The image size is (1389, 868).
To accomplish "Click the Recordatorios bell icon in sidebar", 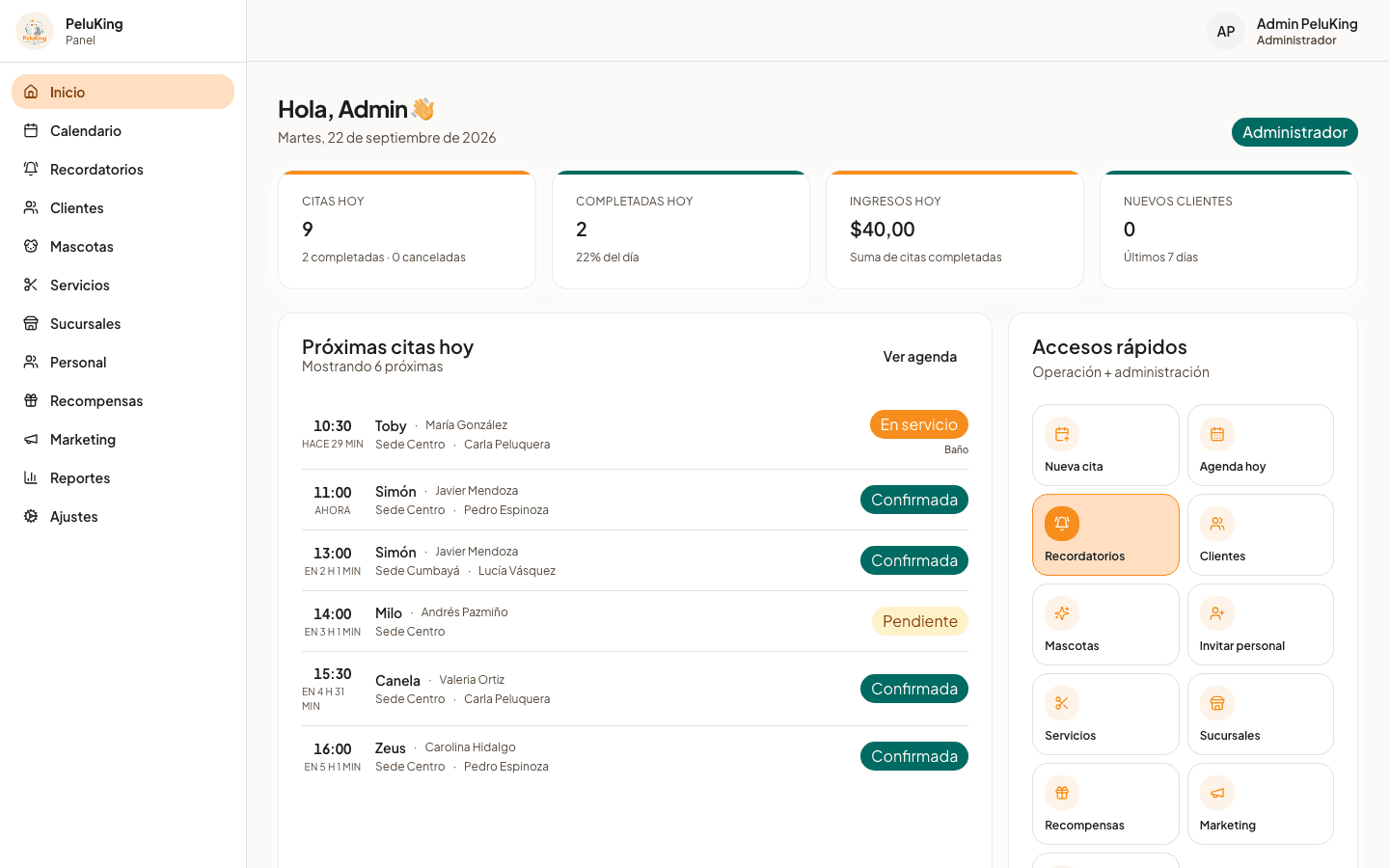I will pyautogui.click(x=31, y=169).
